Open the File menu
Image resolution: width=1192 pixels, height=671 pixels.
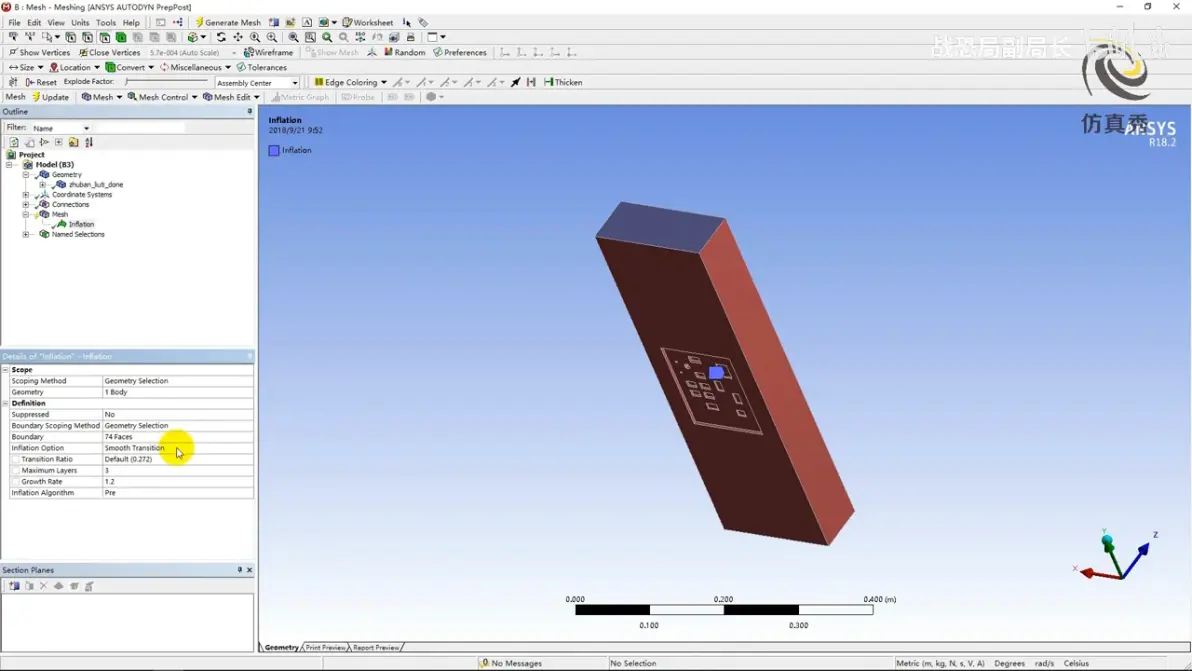[14, 23]
